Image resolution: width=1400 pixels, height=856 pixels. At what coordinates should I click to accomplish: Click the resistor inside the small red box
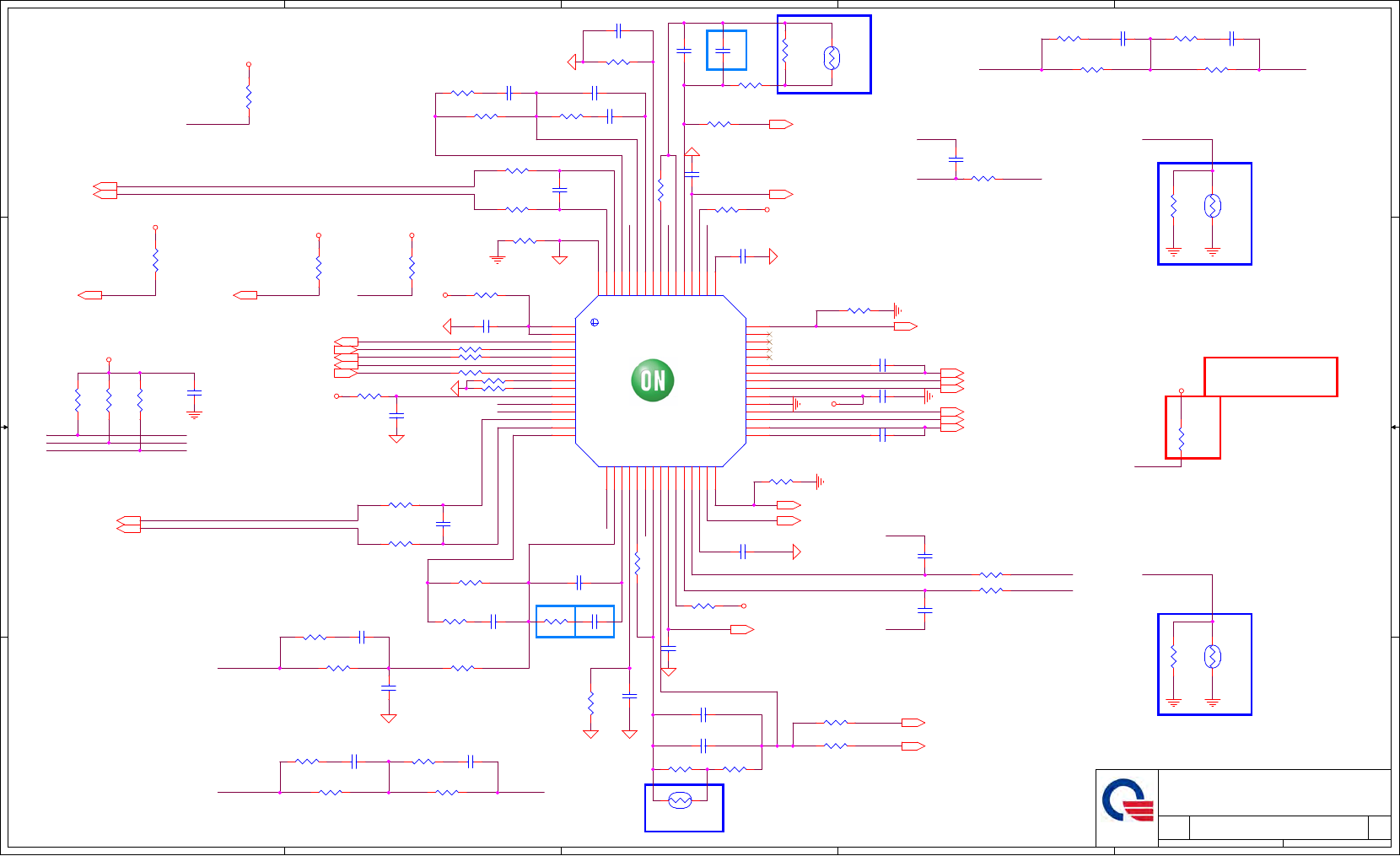tap(1182, 439)
